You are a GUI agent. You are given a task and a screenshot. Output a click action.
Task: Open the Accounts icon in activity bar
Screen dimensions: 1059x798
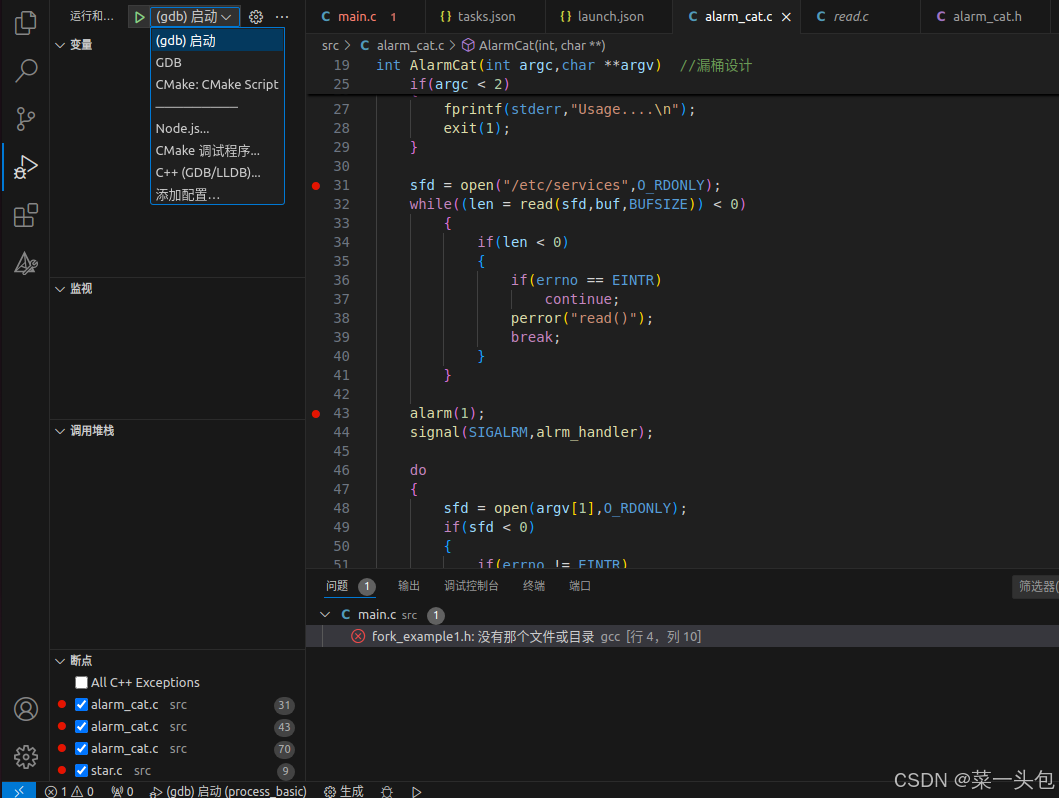(25, 708)
